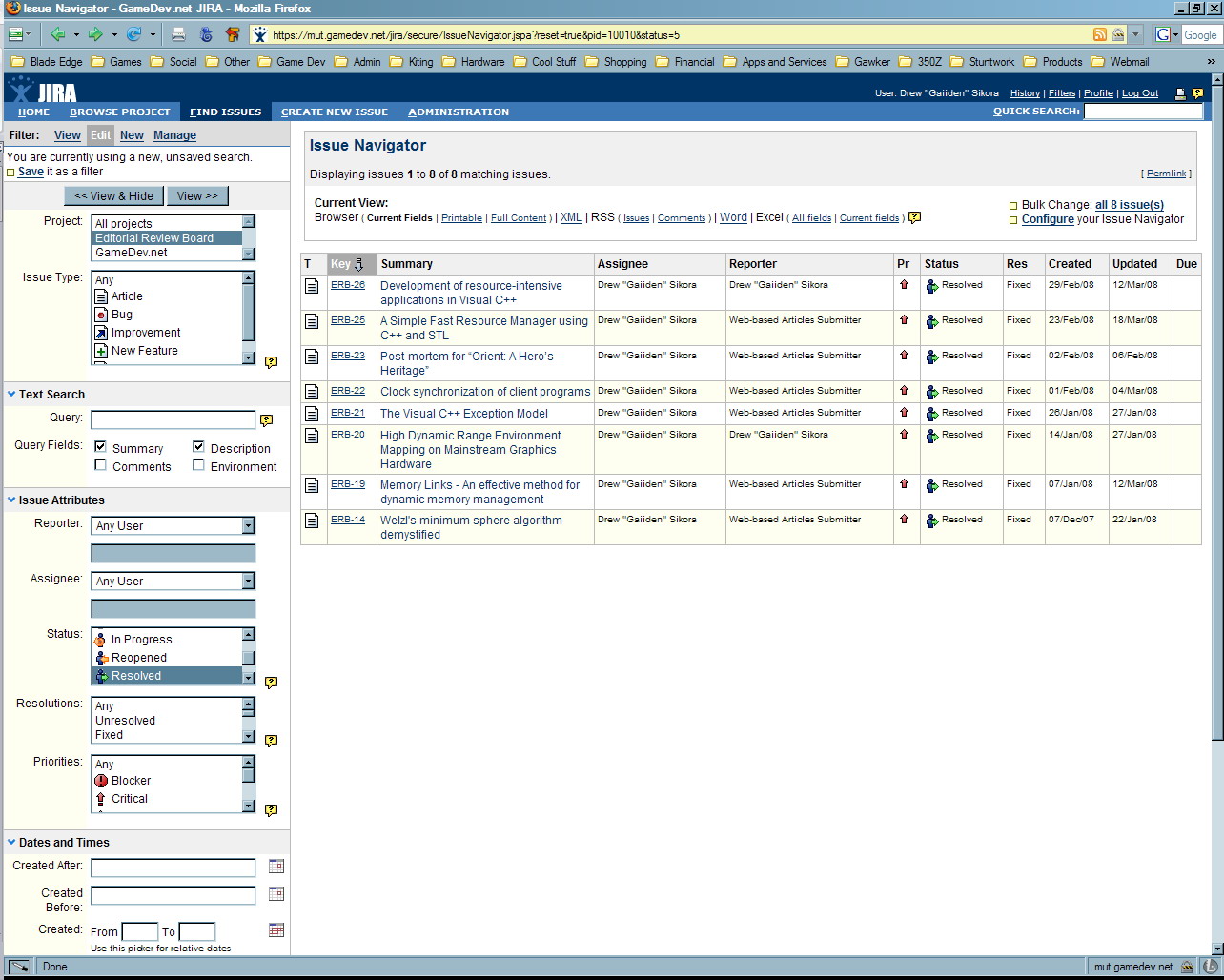Open the HOME menu item
1224x980 pixels.
(x=34, y=112)
